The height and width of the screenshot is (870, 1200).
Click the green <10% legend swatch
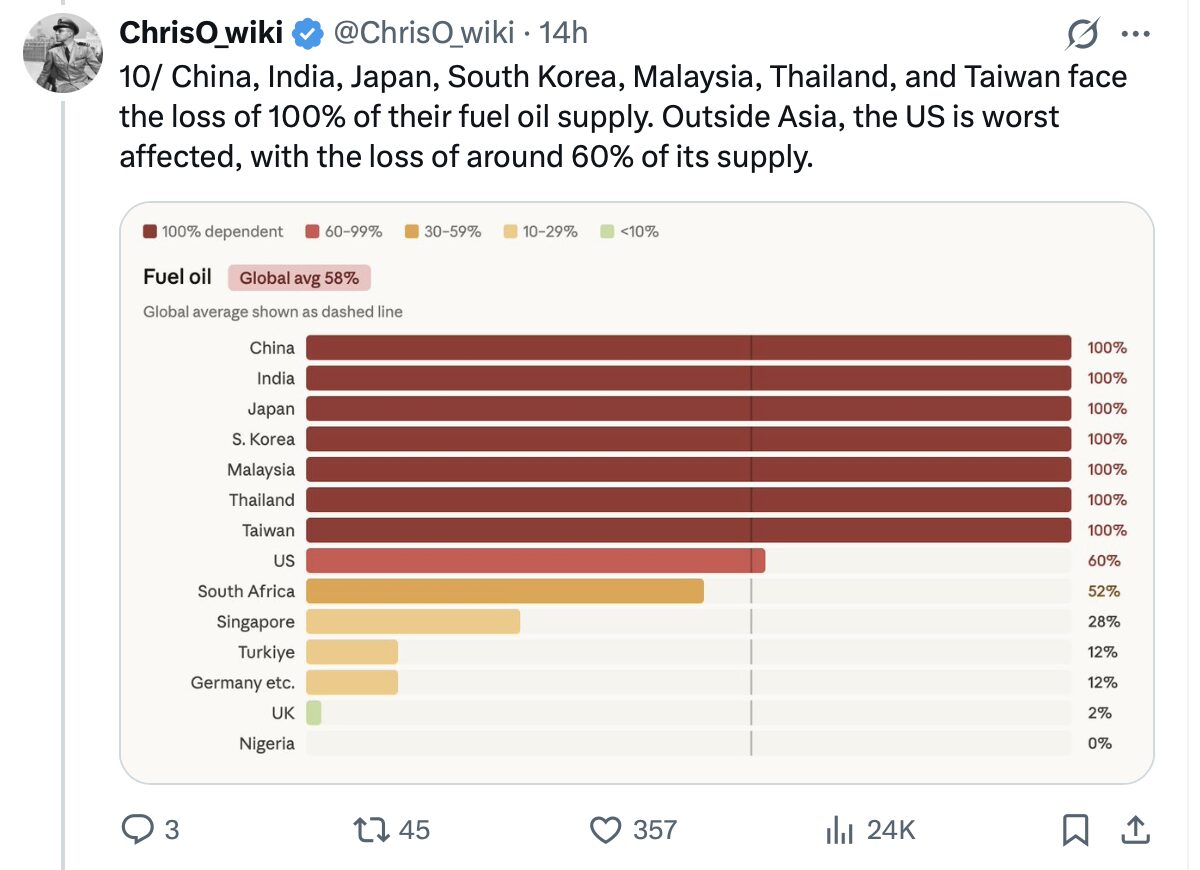coord(608,232)
